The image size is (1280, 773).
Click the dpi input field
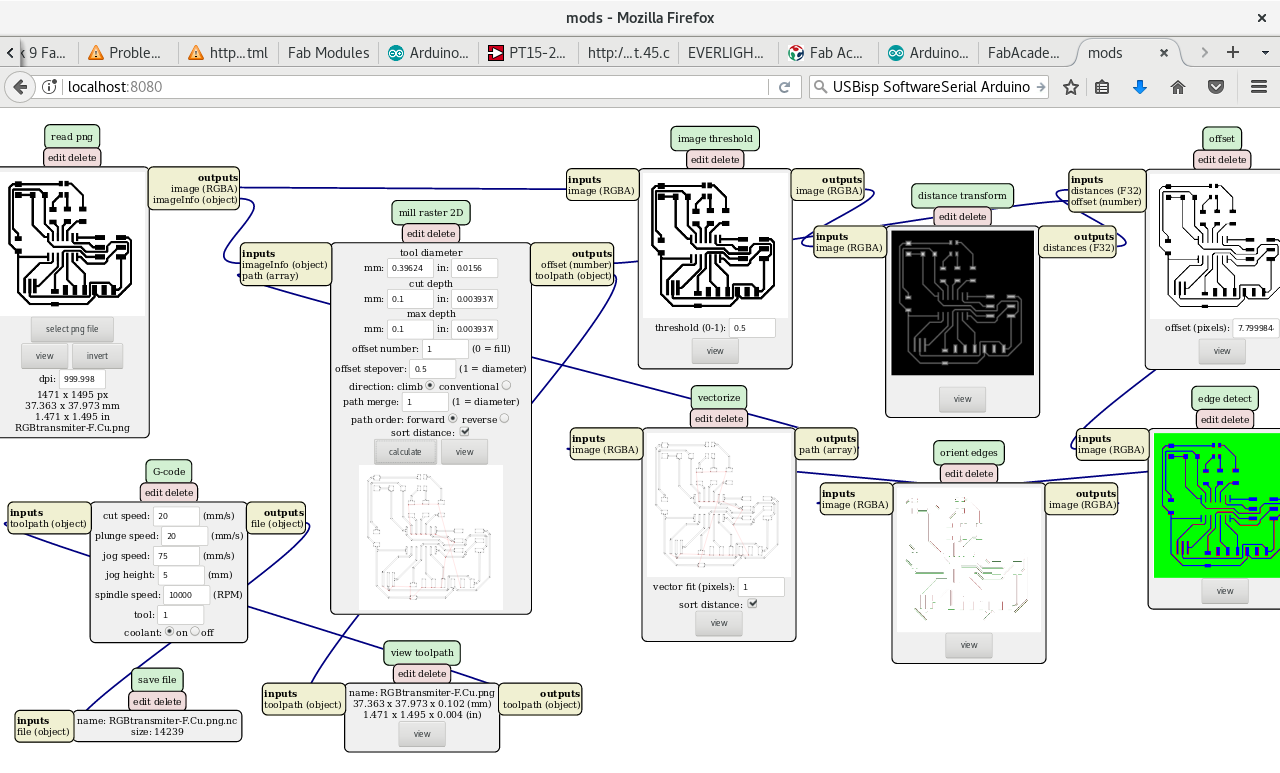(x=82, y=379)
